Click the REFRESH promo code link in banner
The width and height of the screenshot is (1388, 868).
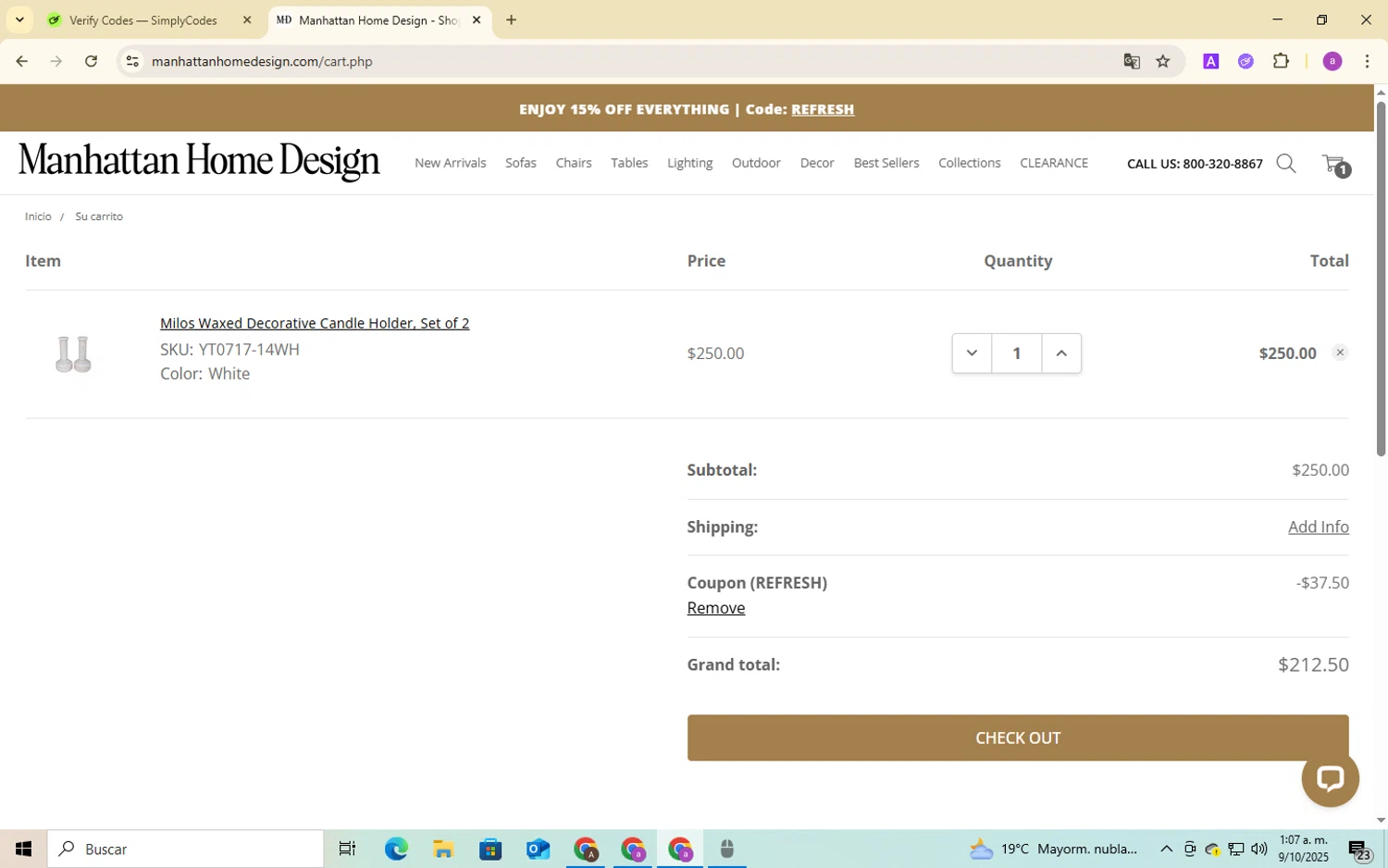pos(823,109)
